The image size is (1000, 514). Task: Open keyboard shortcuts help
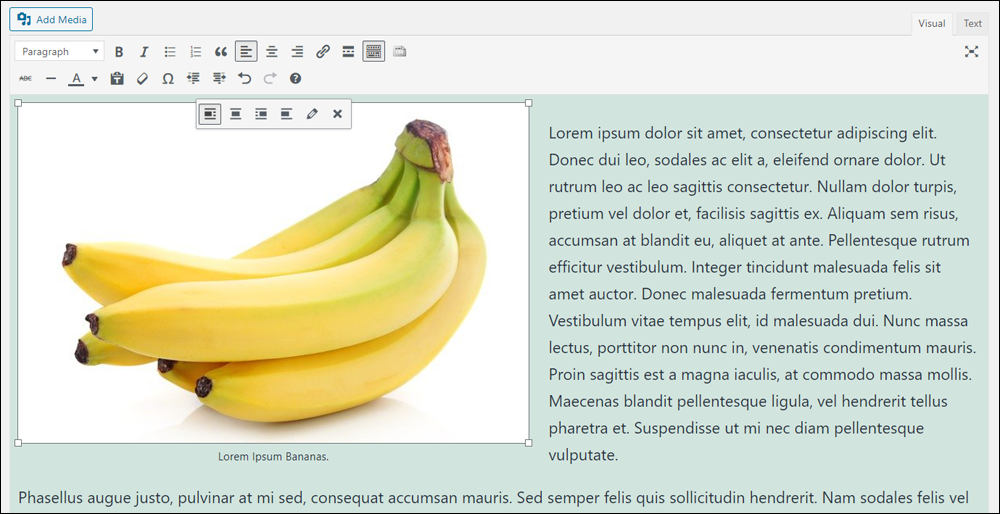tap(295, 78)
